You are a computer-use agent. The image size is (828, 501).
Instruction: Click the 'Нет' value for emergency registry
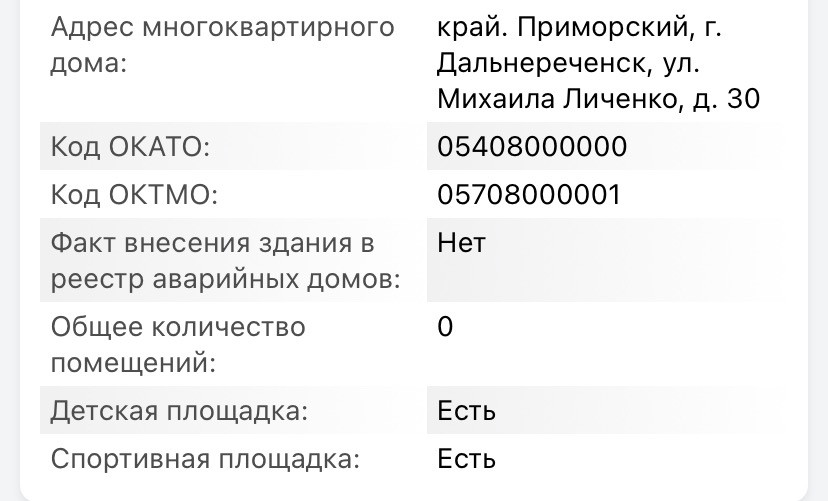(461, 243)
